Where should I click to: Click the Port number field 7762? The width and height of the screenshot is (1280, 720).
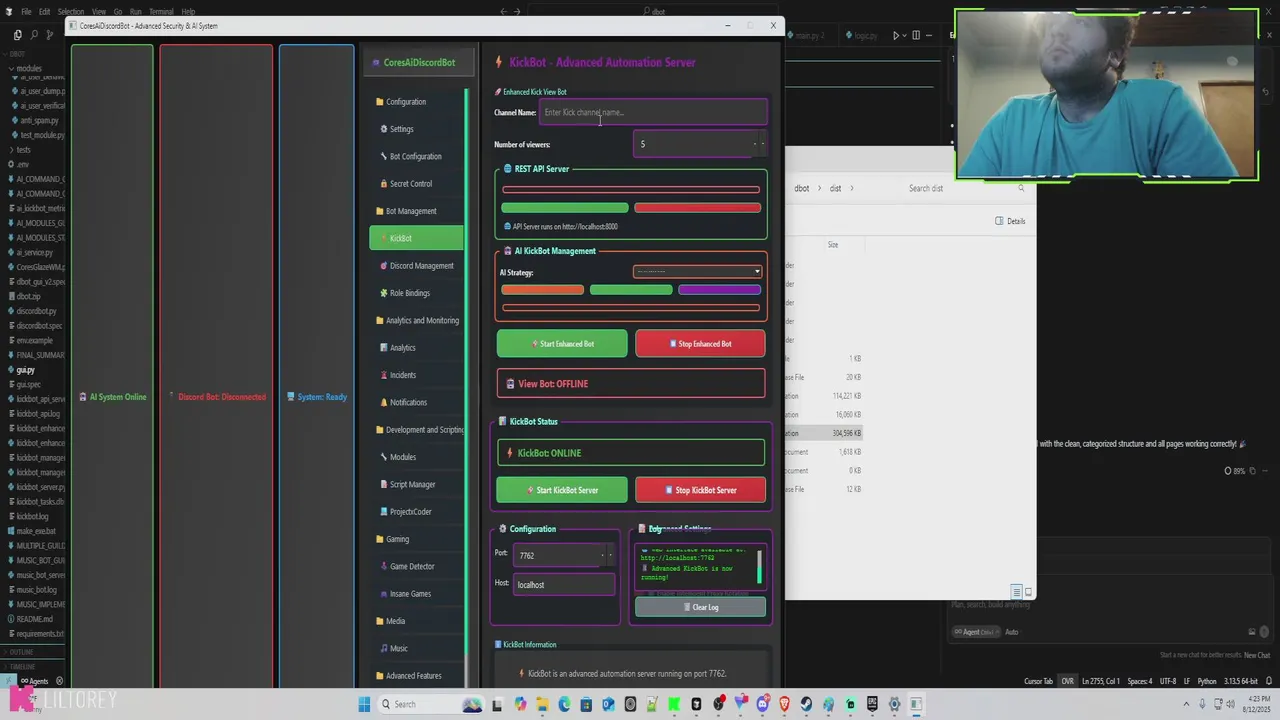(563, 555)
